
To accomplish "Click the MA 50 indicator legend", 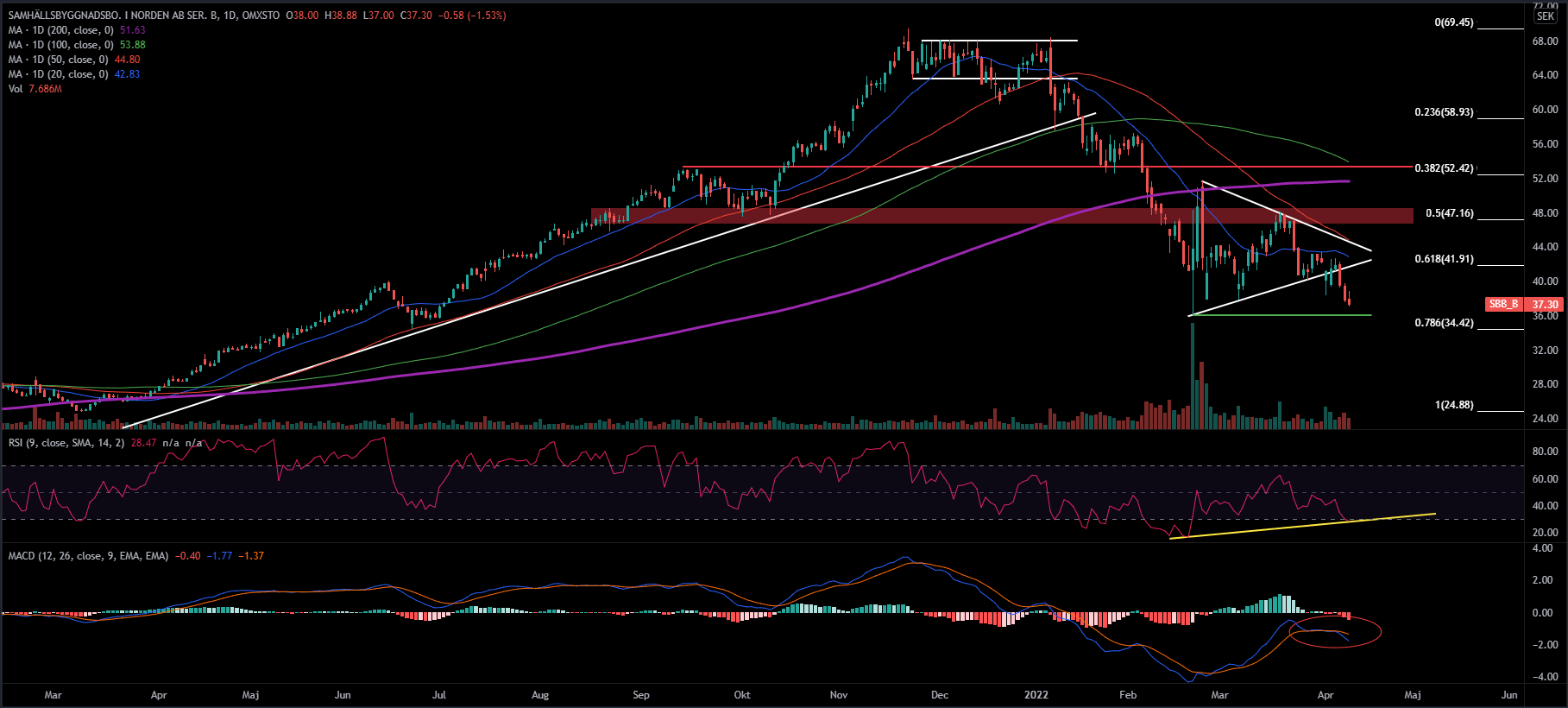I will pos(58,60).
